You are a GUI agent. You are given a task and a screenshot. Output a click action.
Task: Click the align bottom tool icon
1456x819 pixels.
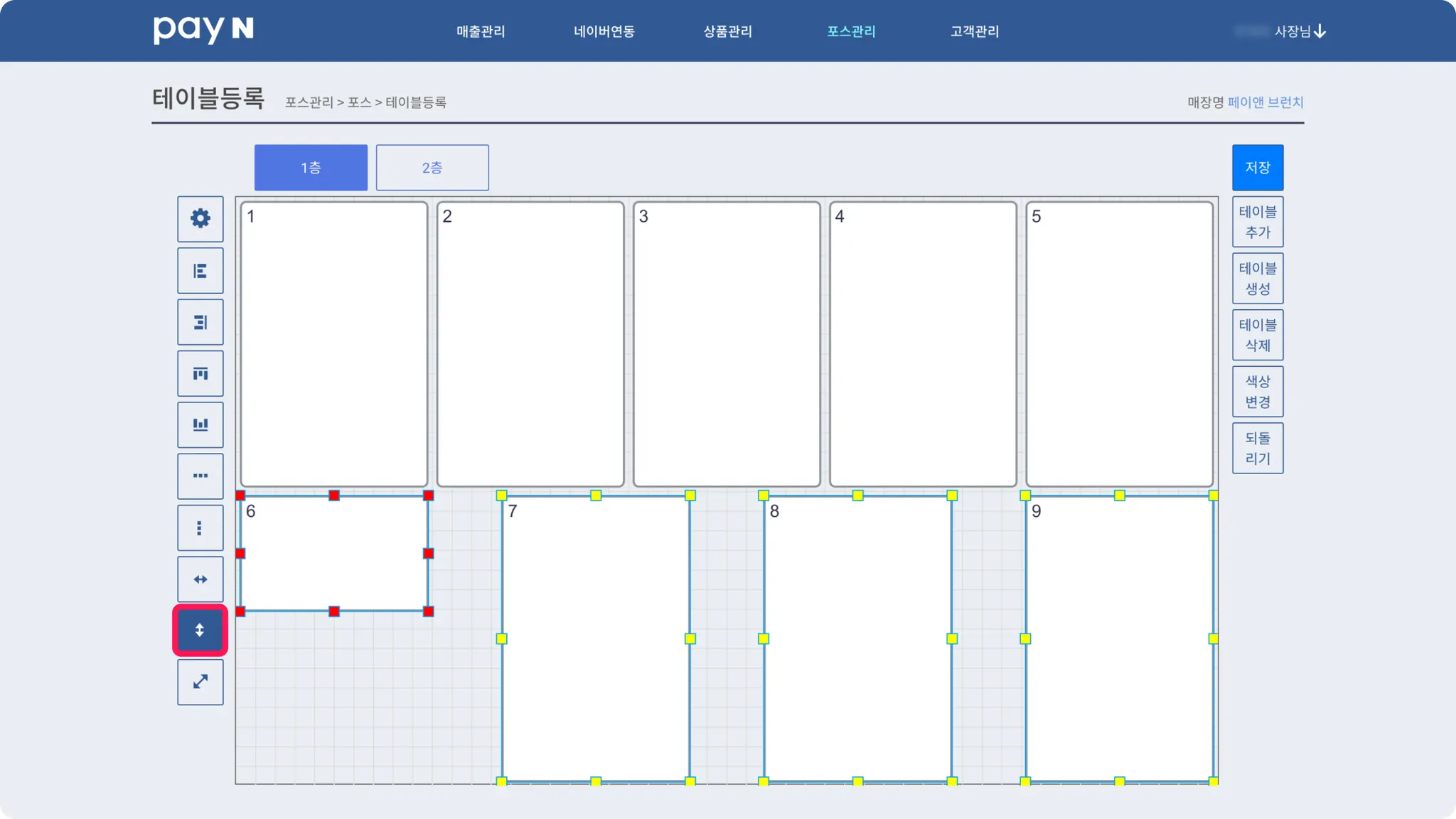[200, 424]
